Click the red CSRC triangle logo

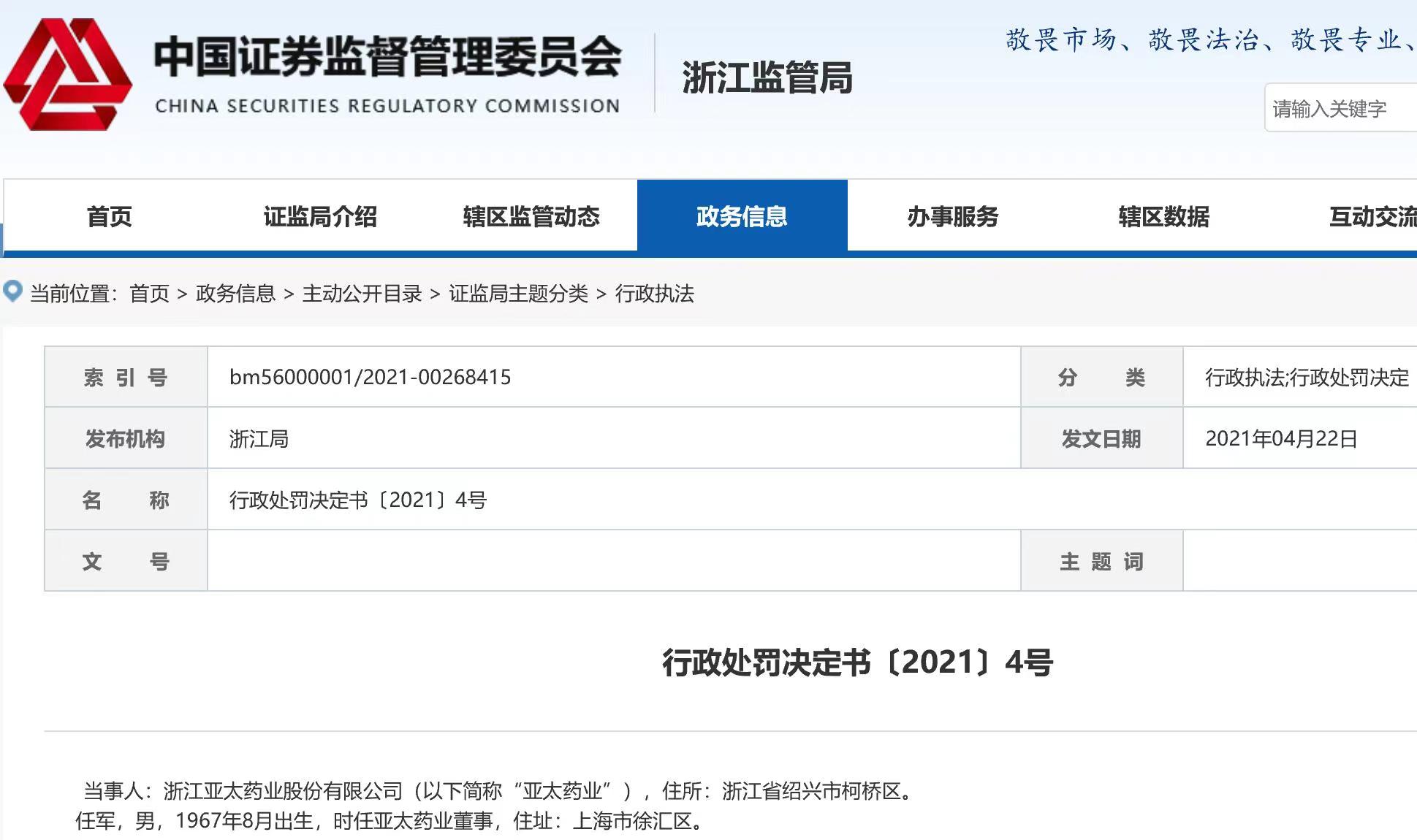67,75
